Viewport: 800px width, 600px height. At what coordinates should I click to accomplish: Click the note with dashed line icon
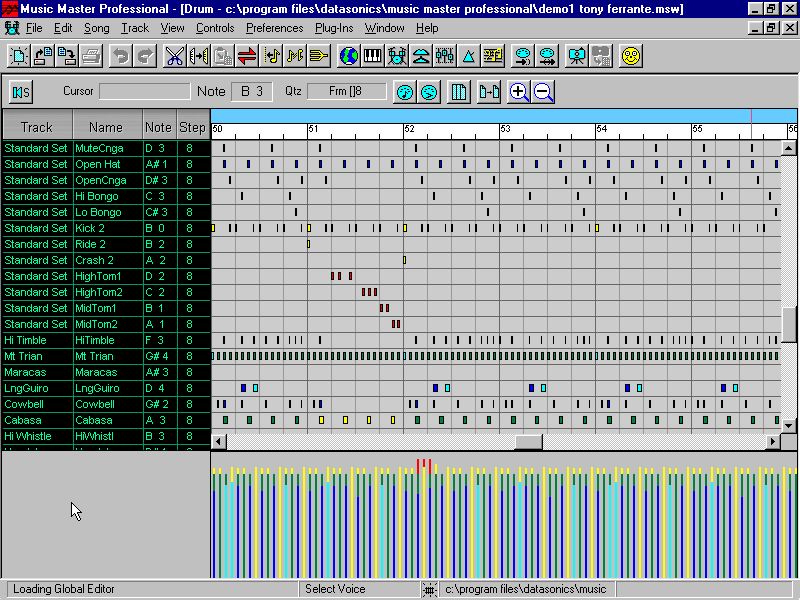click(x=270, y=56)
